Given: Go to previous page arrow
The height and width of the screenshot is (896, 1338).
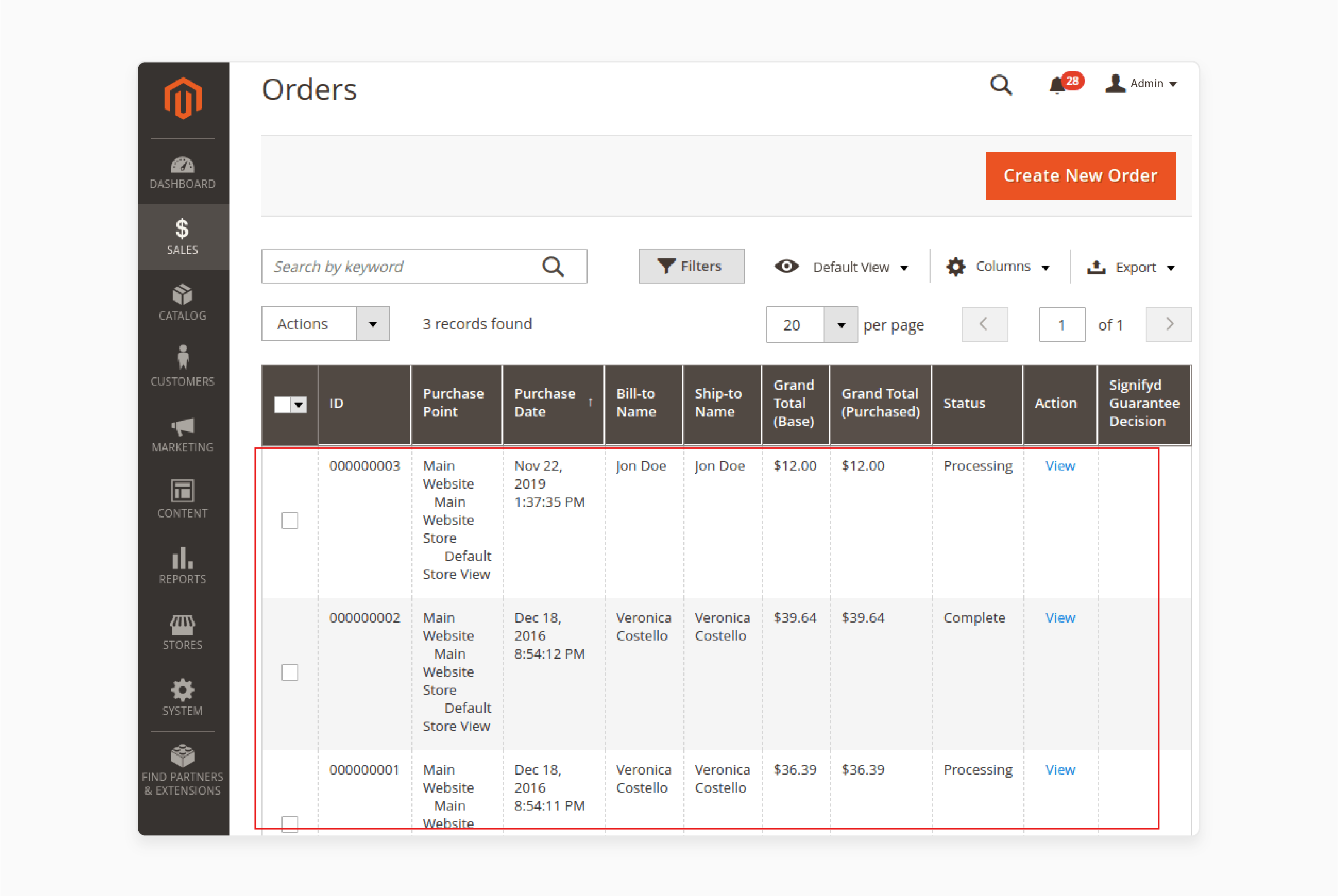Looking at the screenshot, I should pyautogui.click(x=985, y=324).
